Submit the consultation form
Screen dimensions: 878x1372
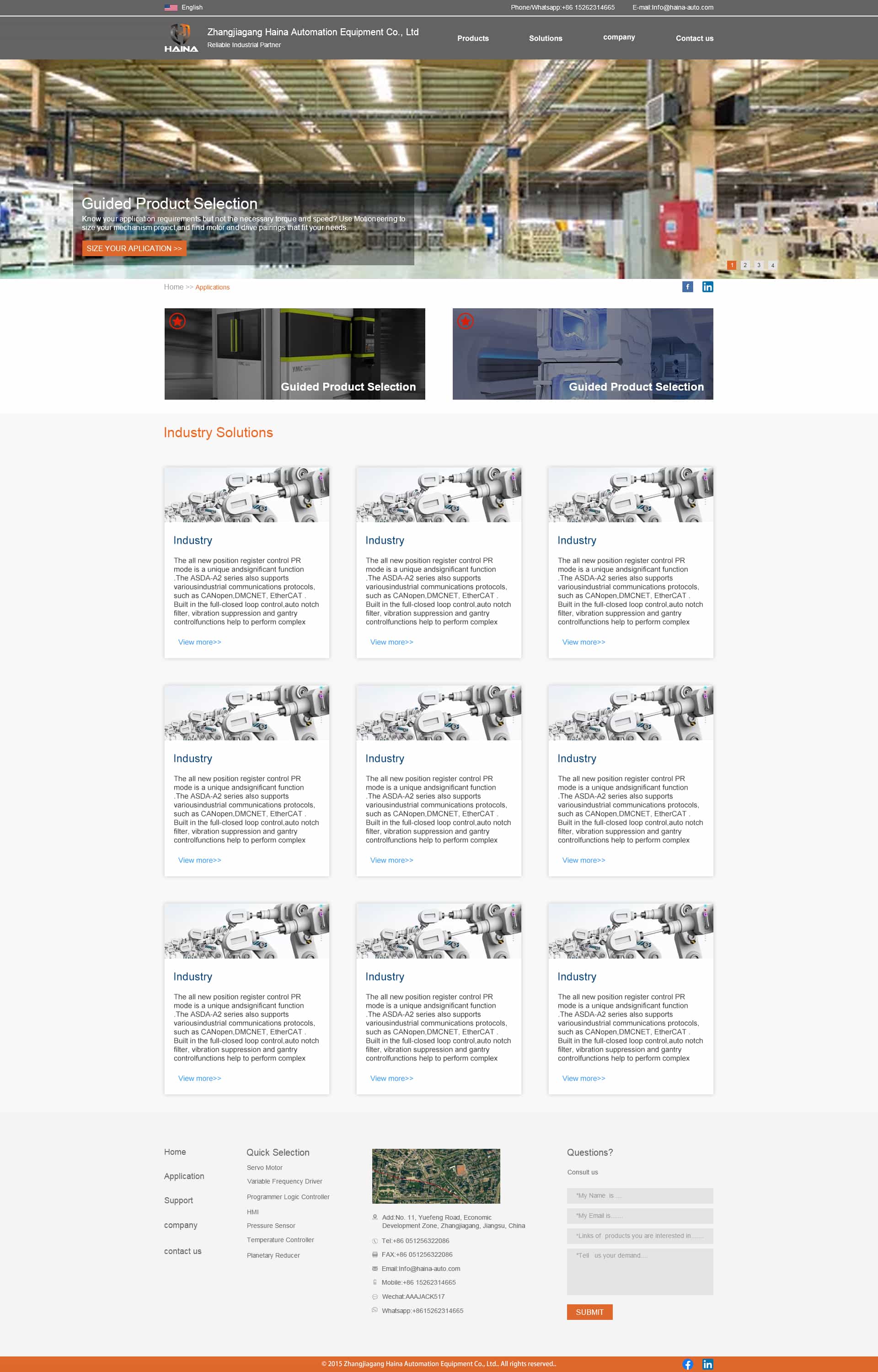[x=589, y=1312]
